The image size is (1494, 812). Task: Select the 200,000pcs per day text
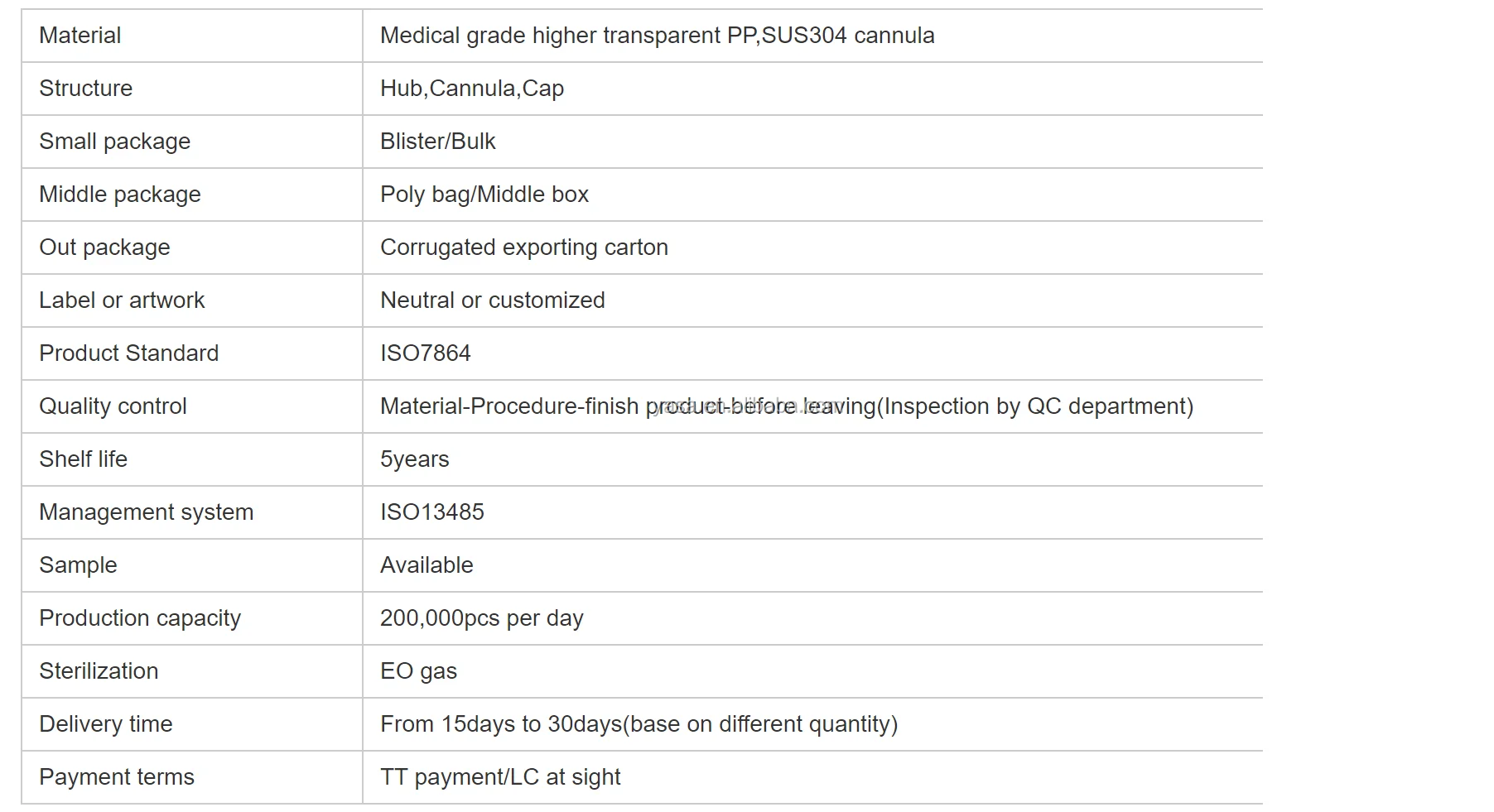pyautogui.click(x=481, y=618)
